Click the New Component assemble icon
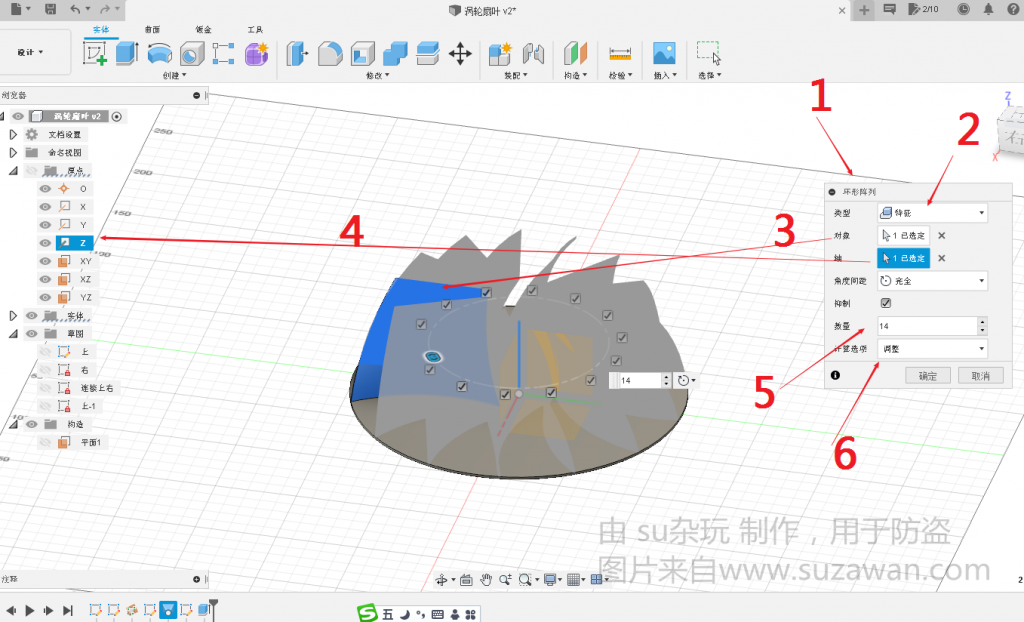The height and width of the screenshot is (622, 1024). [500, 54]
